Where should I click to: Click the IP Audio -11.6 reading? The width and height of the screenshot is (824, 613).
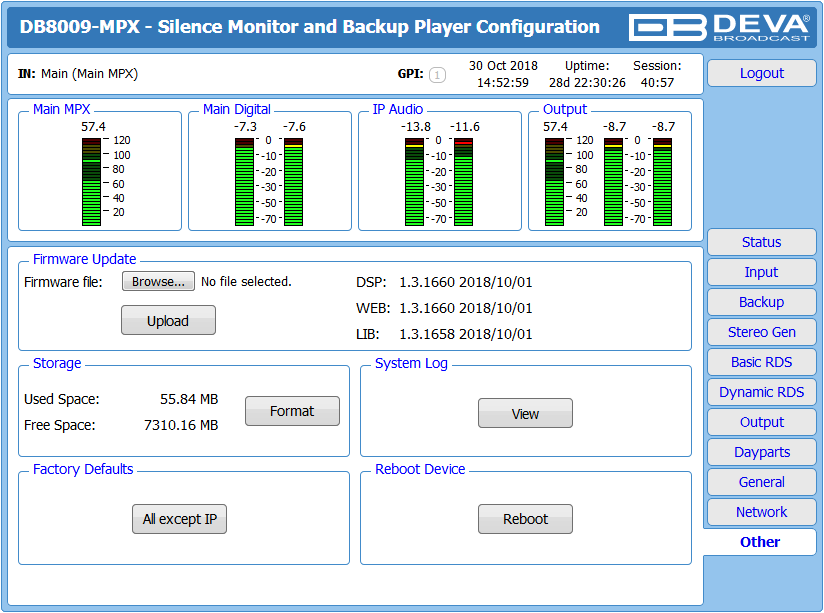pos(465,127)
